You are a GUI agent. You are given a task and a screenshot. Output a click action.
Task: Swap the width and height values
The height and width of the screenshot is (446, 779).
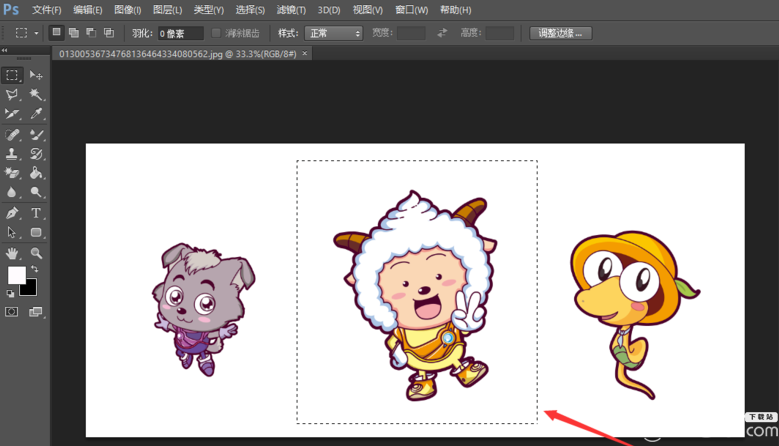(x=442, y=33)
